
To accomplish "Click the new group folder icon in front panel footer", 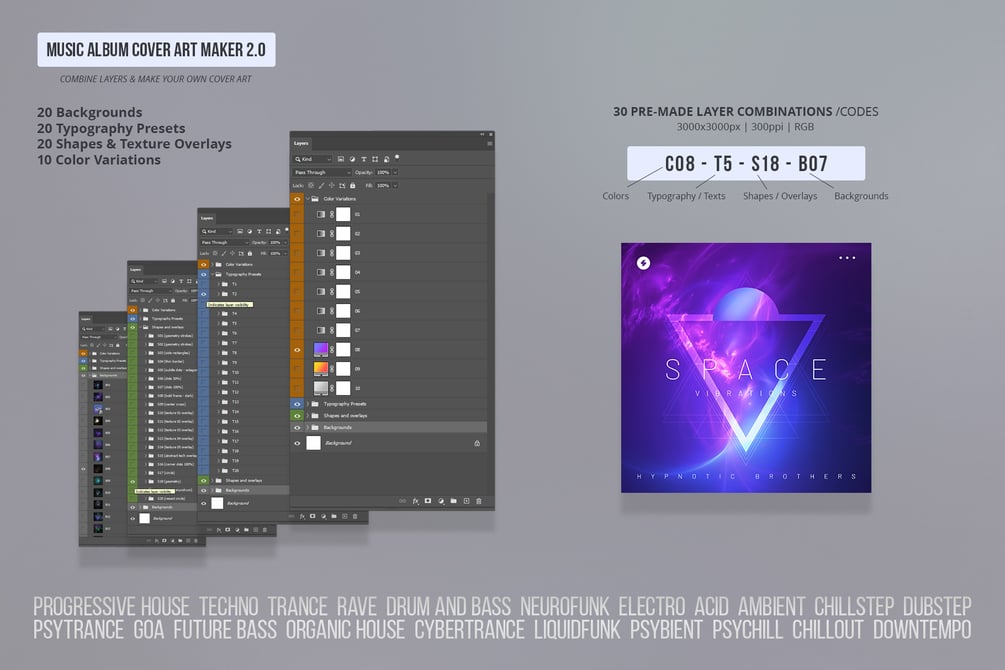I will [453, 501].
